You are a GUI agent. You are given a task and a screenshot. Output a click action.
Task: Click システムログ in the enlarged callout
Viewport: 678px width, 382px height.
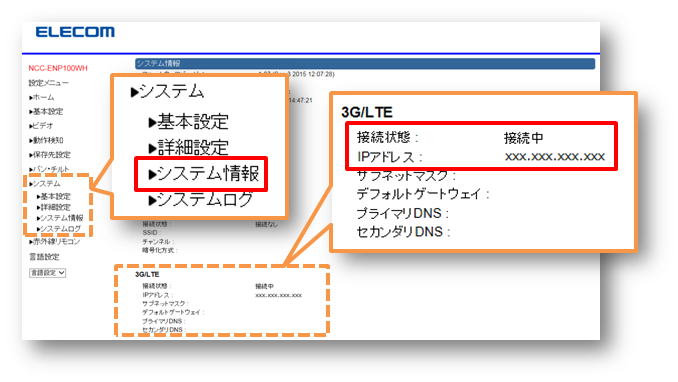[x=201, y=199]
